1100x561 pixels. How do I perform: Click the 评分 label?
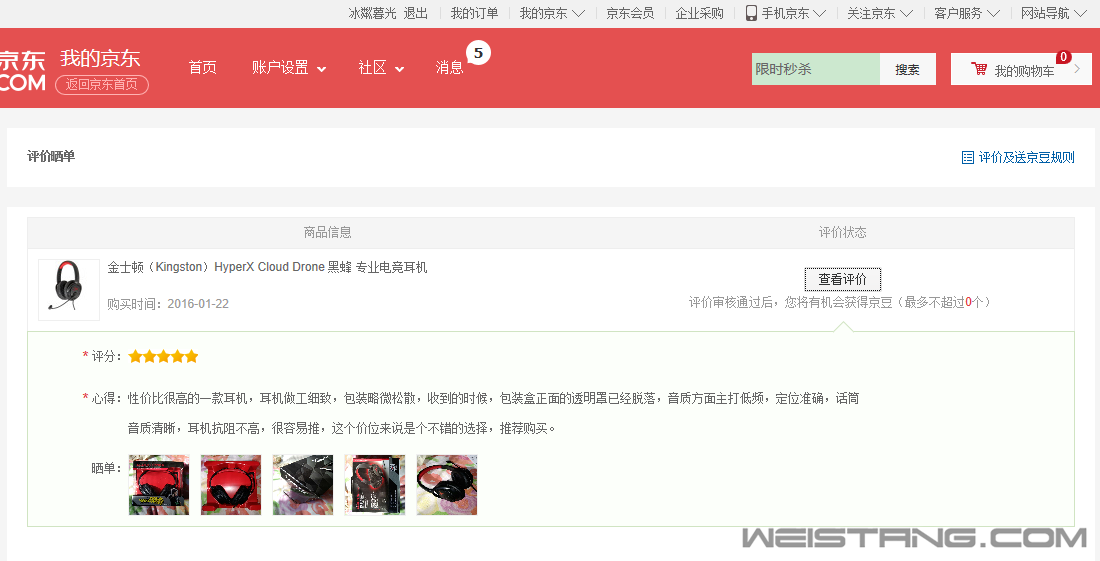click(107, 356)
